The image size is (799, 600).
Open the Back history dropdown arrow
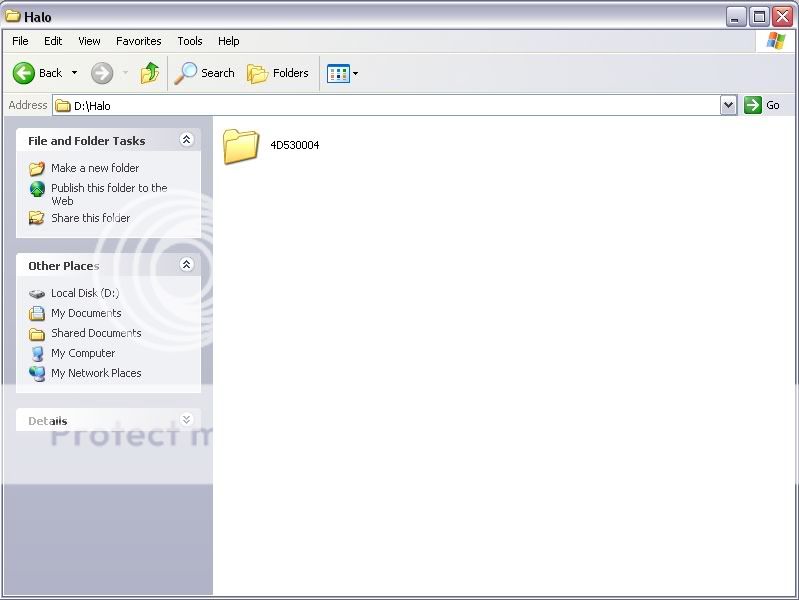click(x=74, y=73)
